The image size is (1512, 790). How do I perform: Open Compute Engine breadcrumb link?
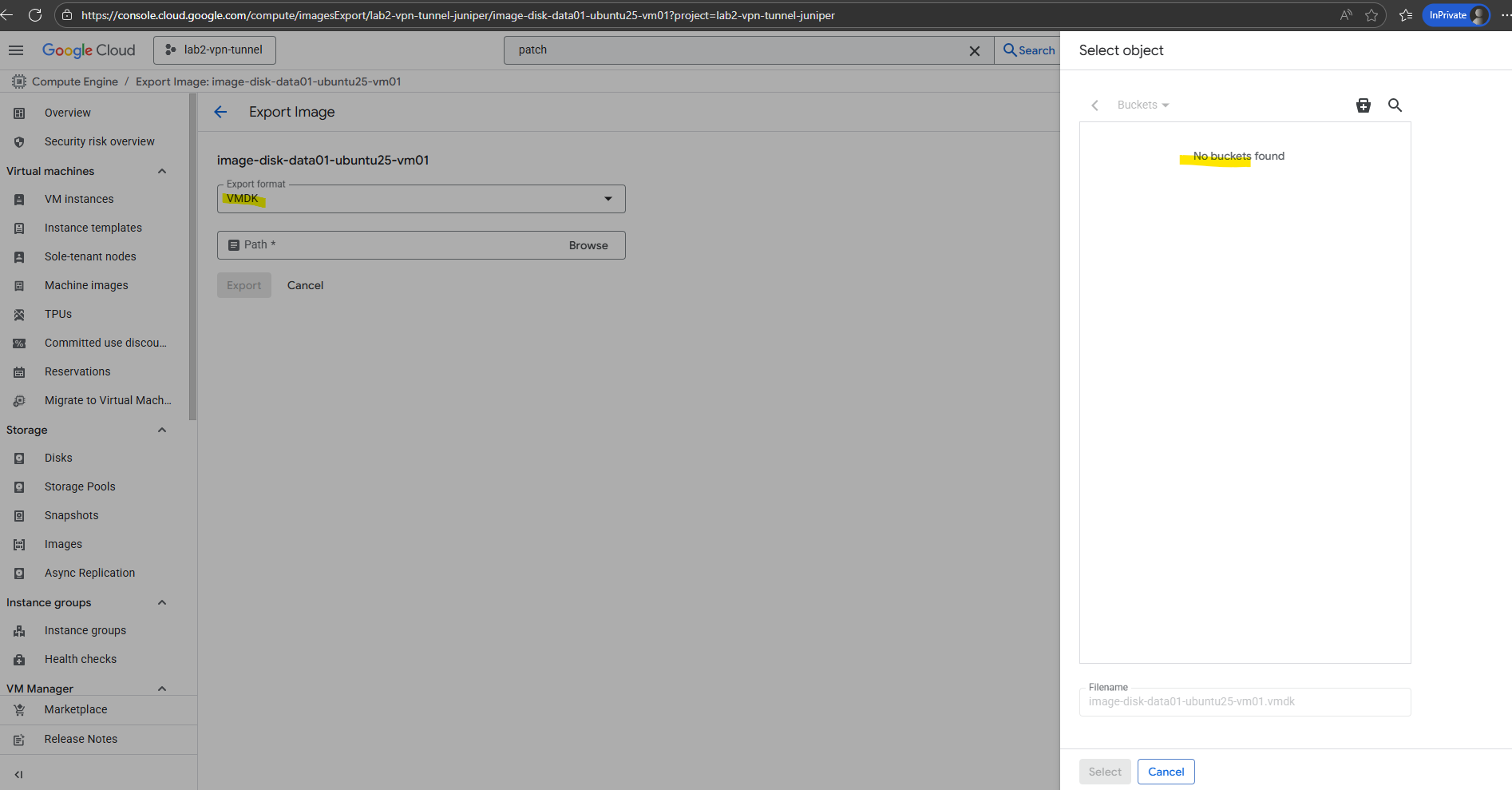point(75,81)
